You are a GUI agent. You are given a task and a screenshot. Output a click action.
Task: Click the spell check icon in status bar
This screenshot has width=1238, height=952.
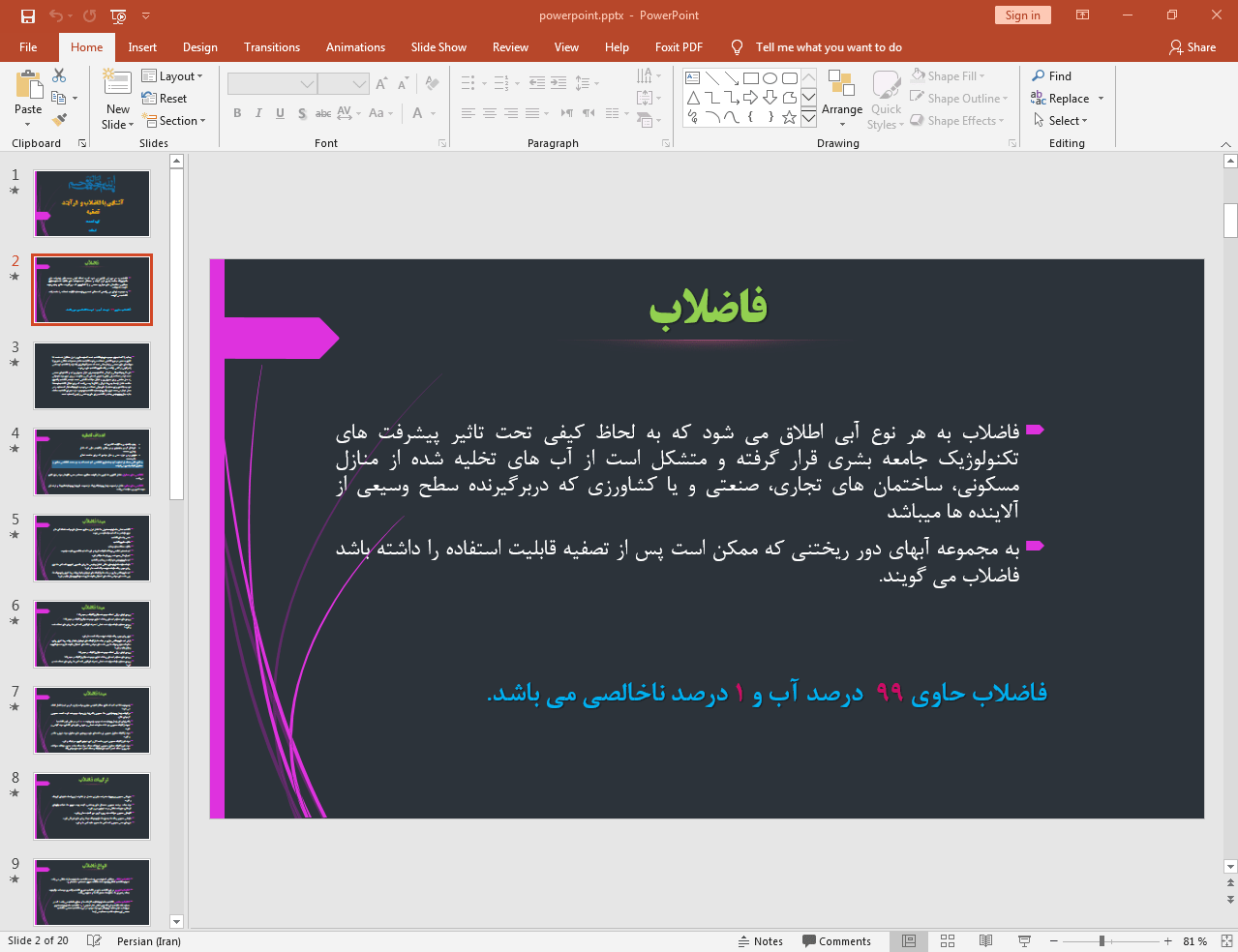(x=94, y=940)
